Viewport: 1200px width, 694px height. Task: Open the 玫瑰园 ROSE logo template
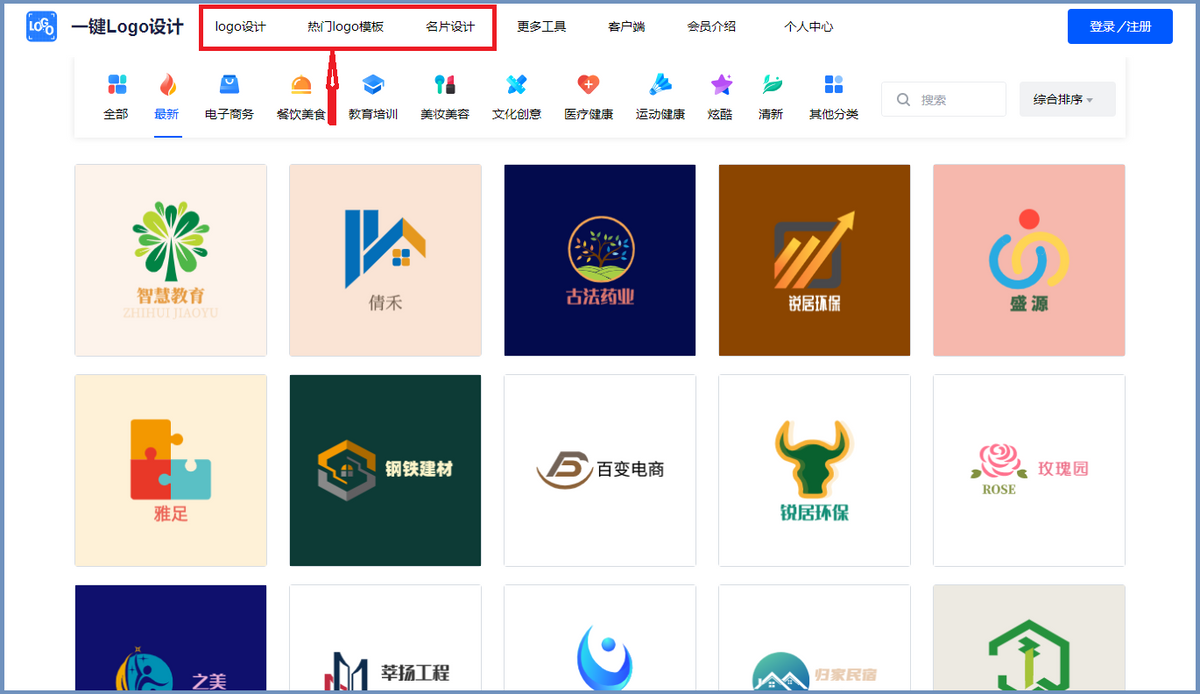[1029, 471]
